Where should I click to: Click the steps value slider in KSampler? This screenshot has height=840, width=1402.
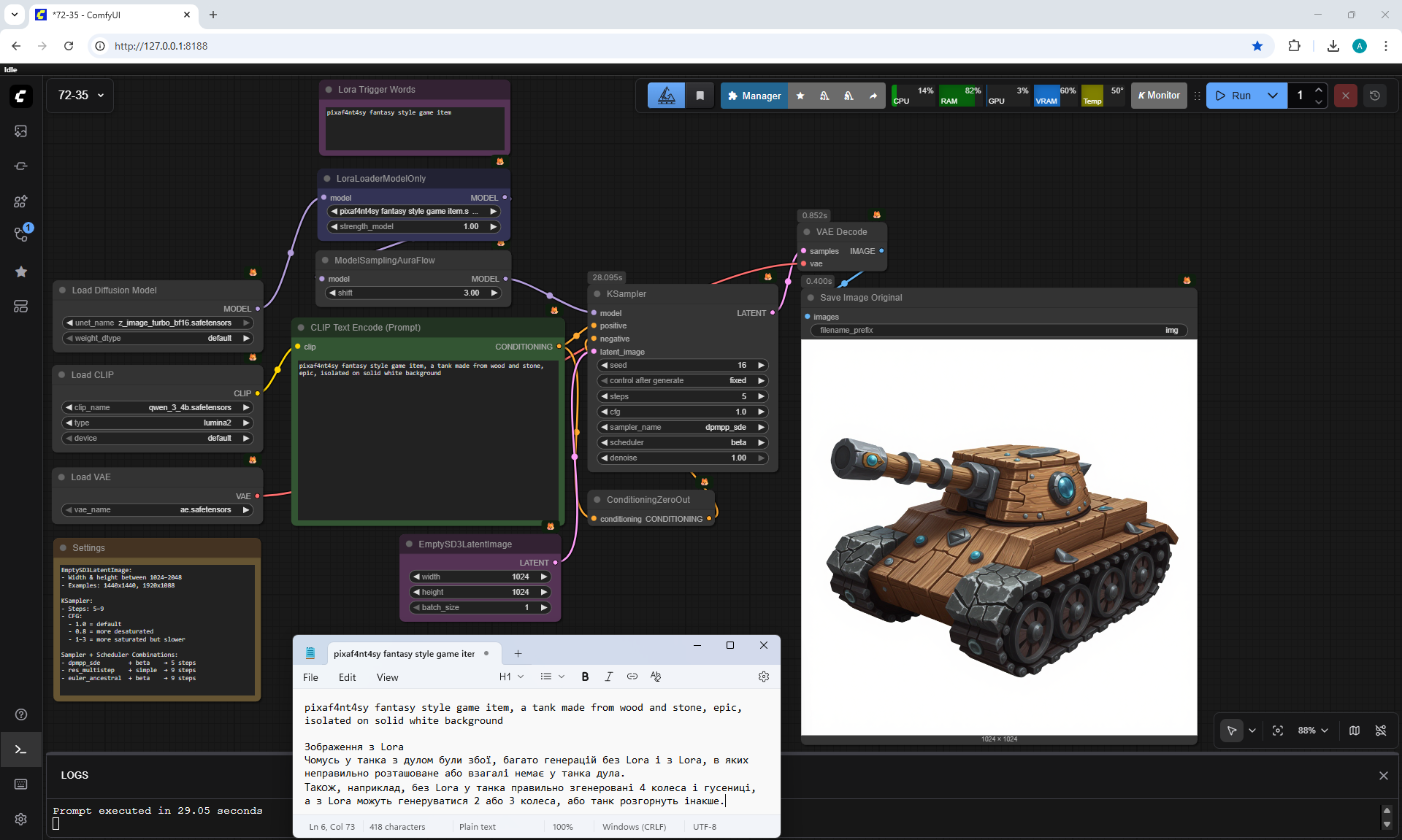coord(682,396)
